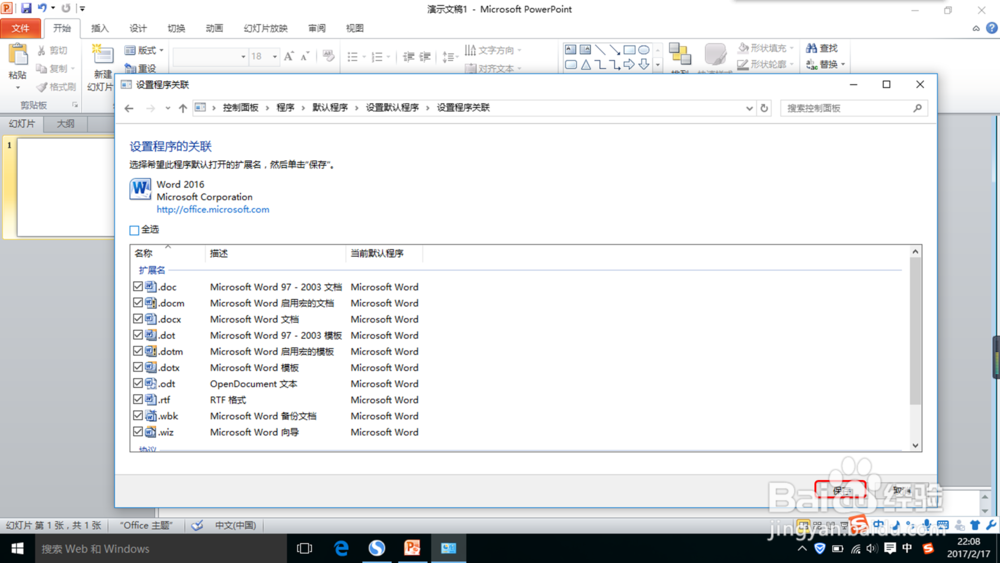Expand the Replace (替换) dropdown arrow
The width and height of the screenshot is (1000, 563).
(842, 64)
